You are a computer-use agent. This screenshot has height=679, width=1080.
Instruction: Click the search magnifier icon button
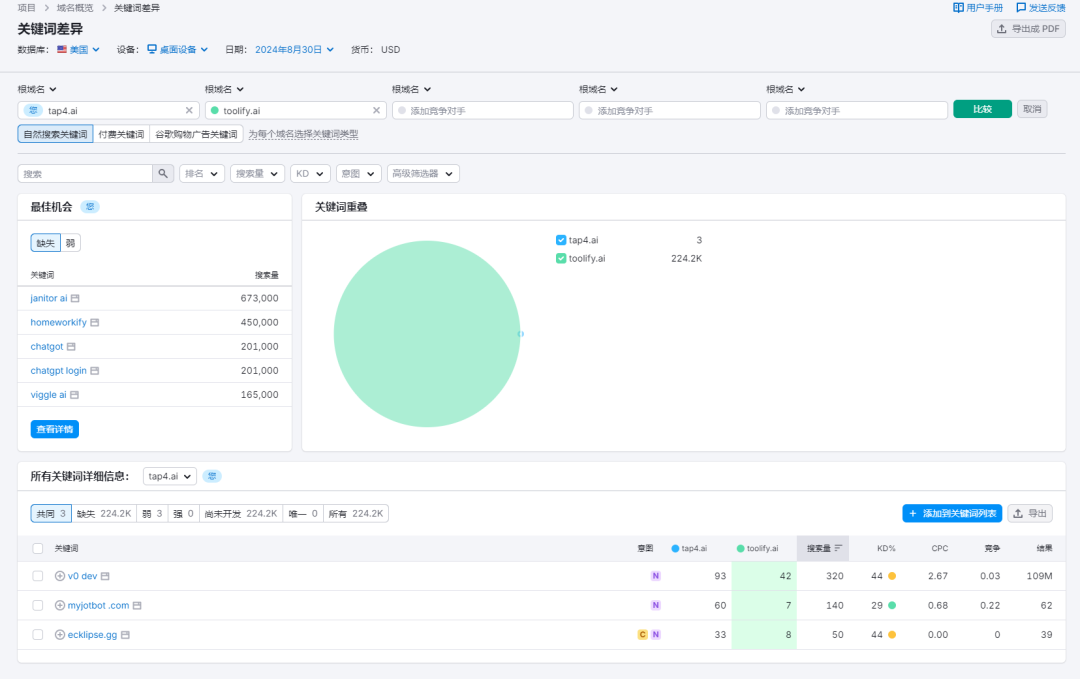coord(163,174)
